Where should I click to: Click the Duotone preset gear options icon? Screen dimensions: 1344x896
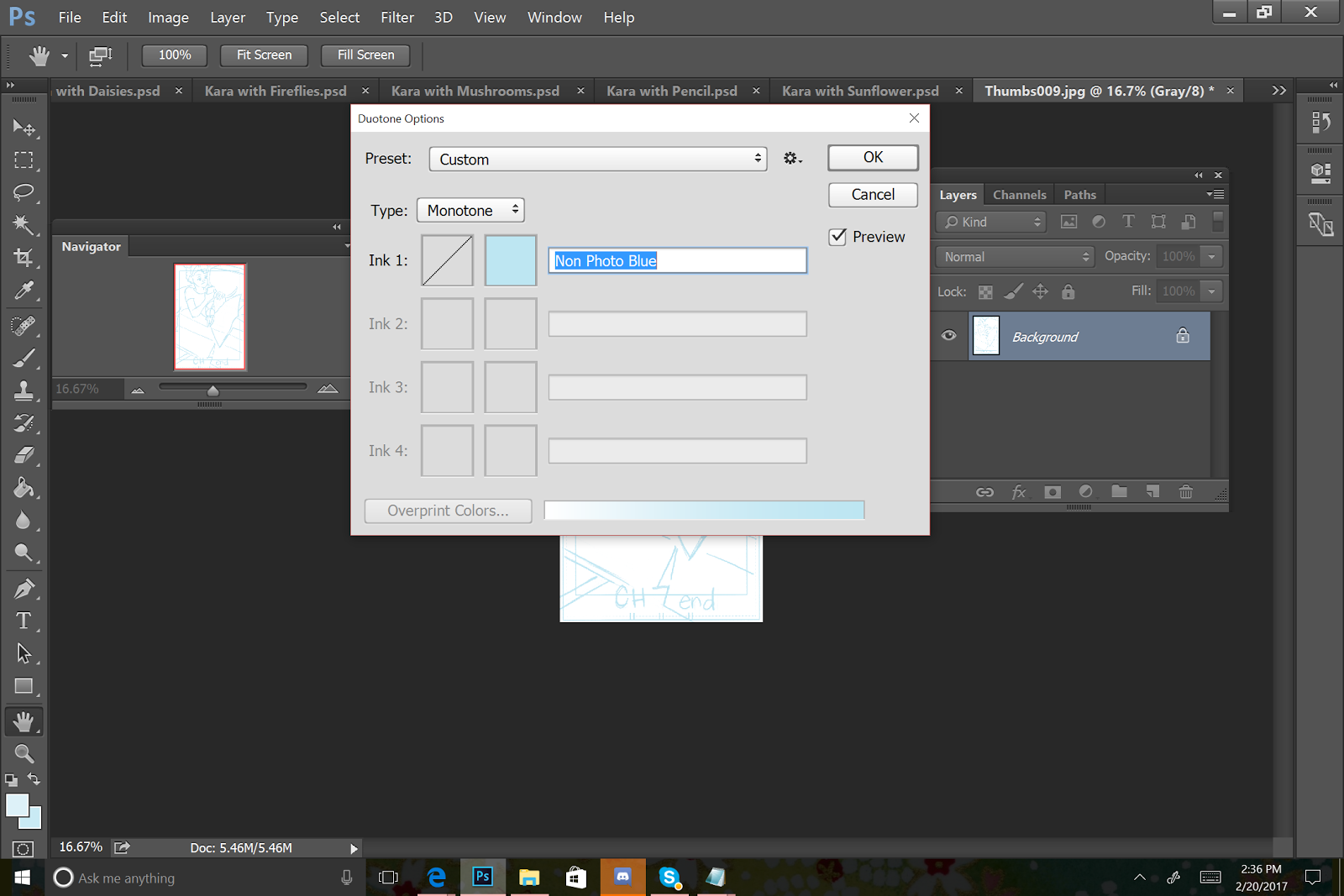coord(792,159)
